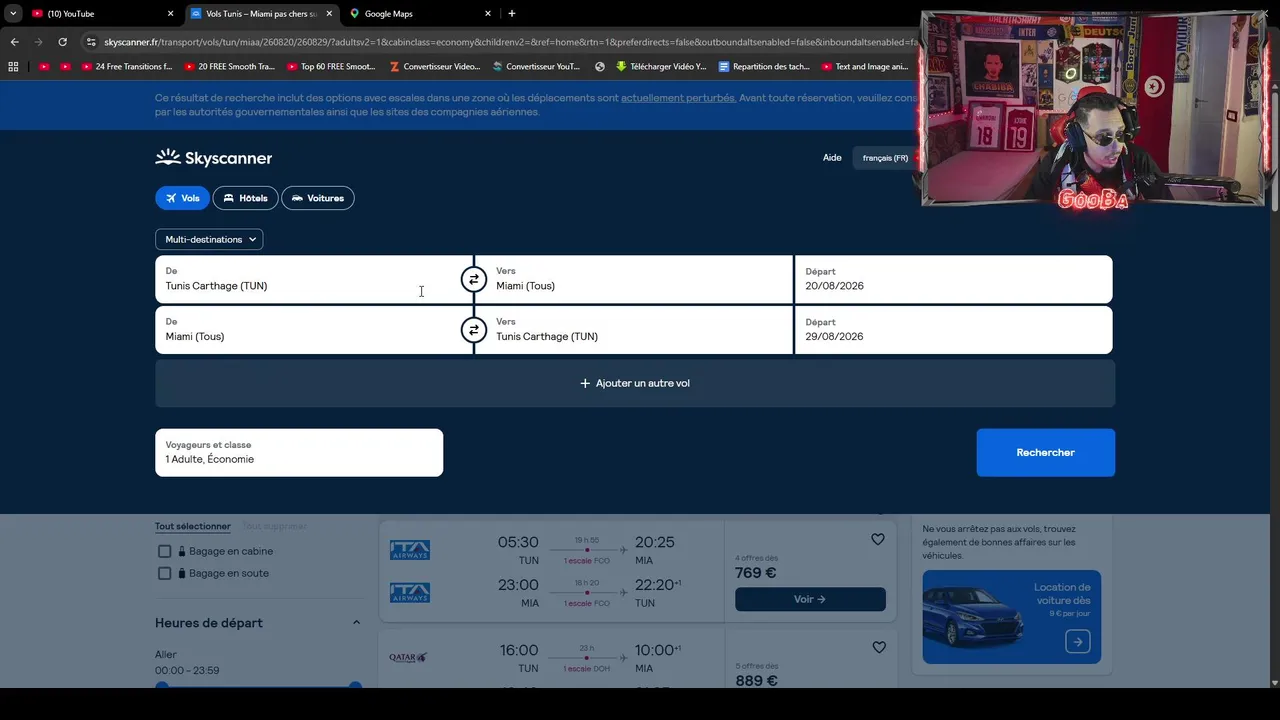Click the left handle of Aller time slider

[x=162, y=686]
